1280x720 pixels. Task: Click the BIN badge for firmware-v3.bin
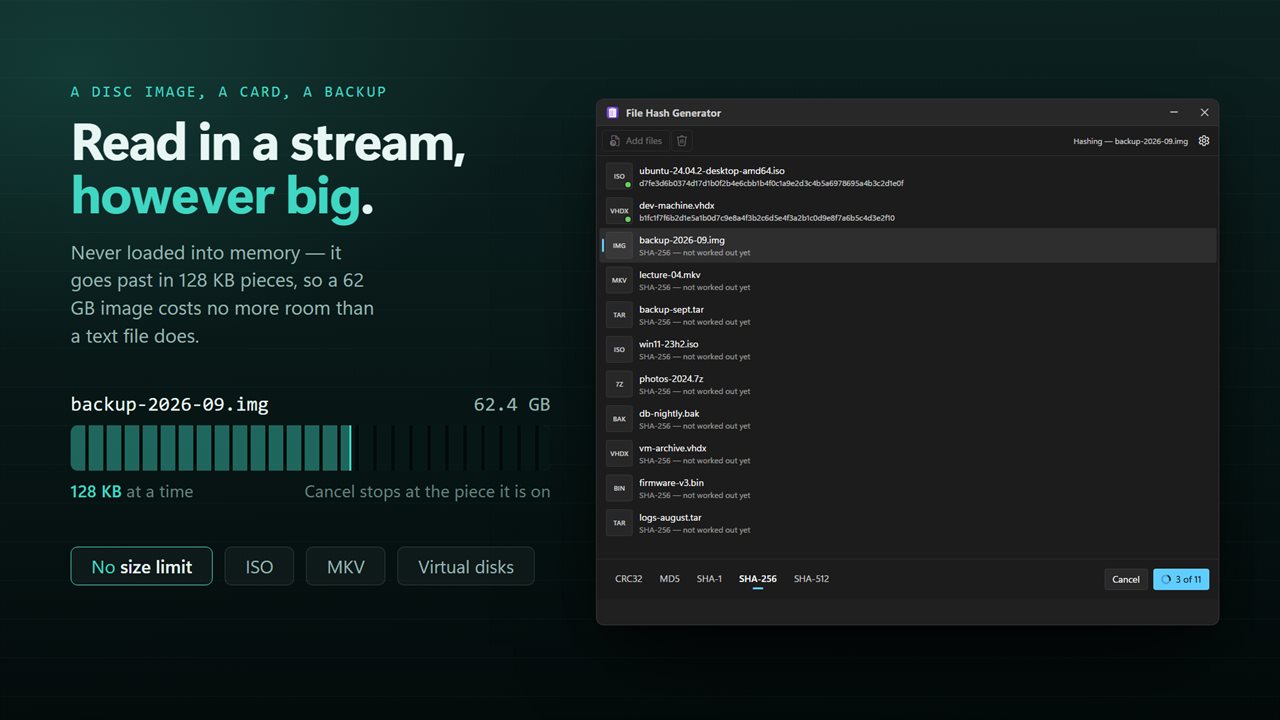(x=619, y=488)
